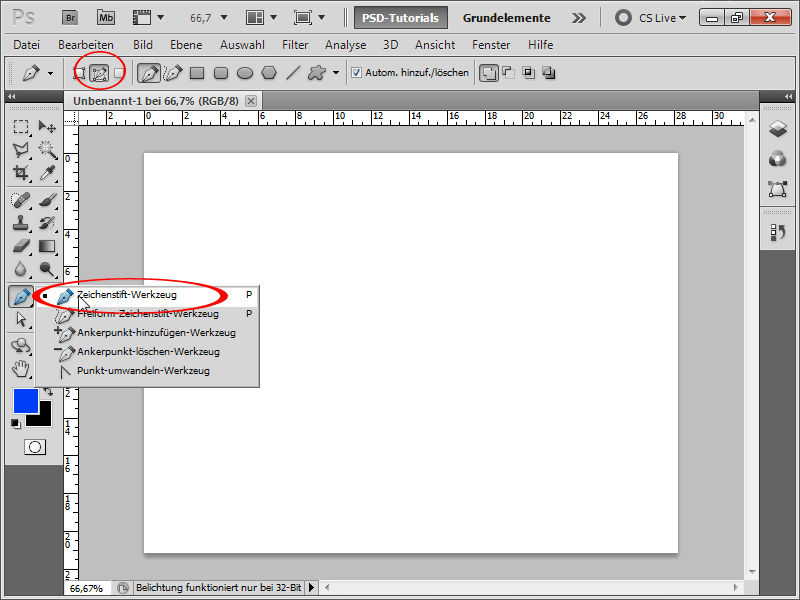Choose the 3D Rotate tool

tap(21, 346)
